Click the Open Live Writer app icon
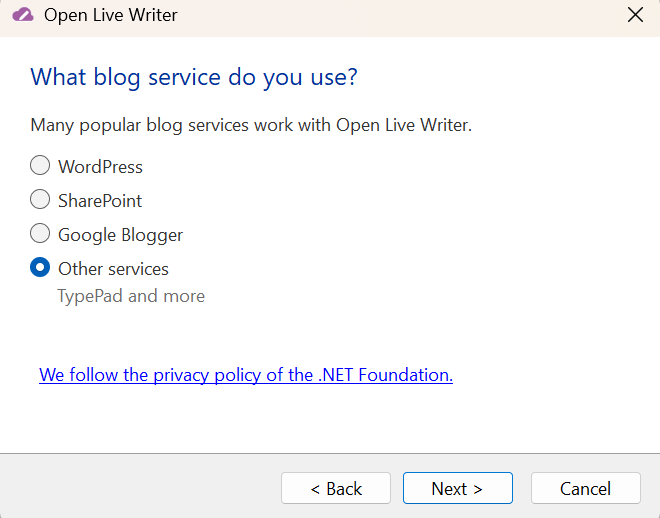 (x=23, y=16)
